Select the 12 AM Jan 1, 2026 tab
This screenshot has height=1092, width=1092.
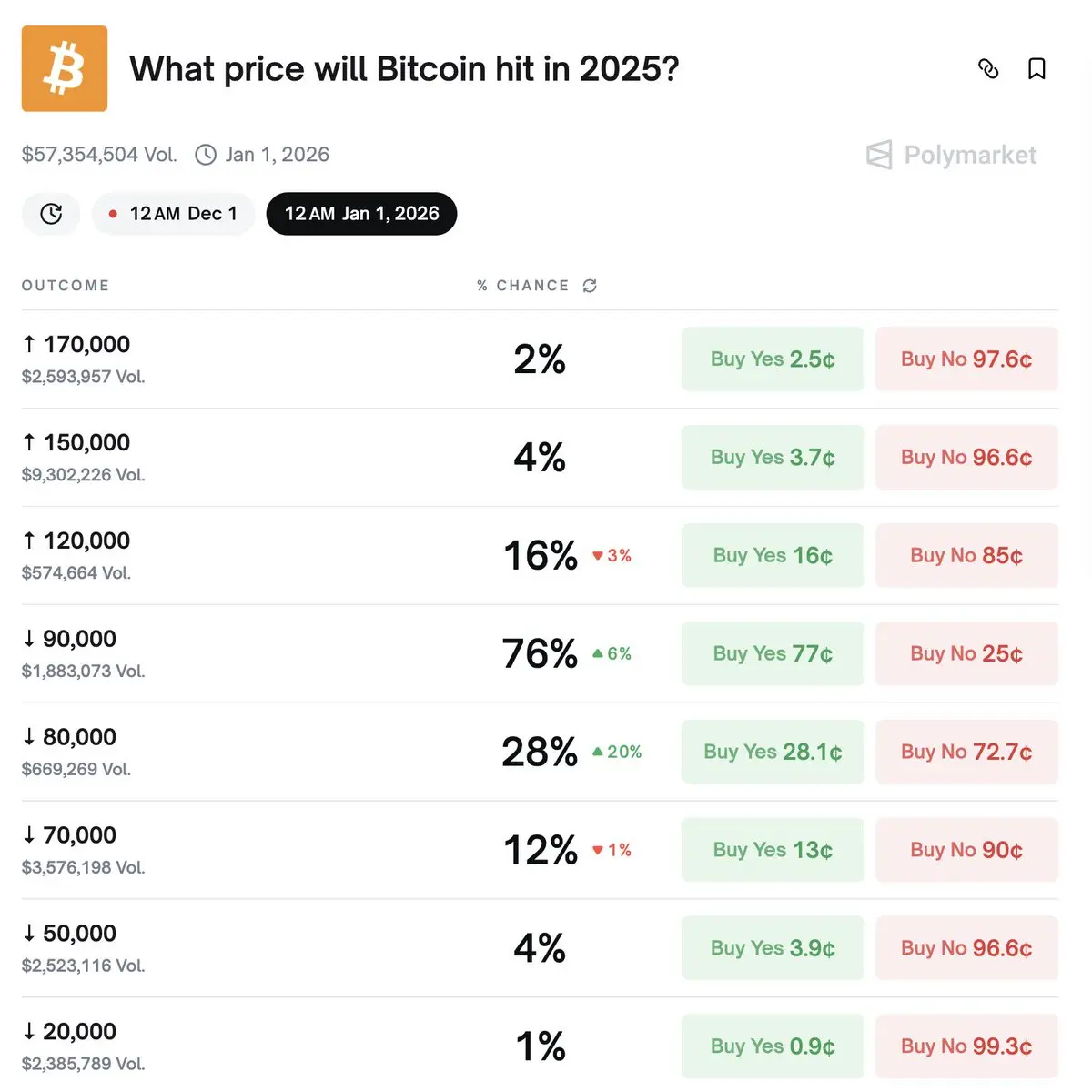361,214
